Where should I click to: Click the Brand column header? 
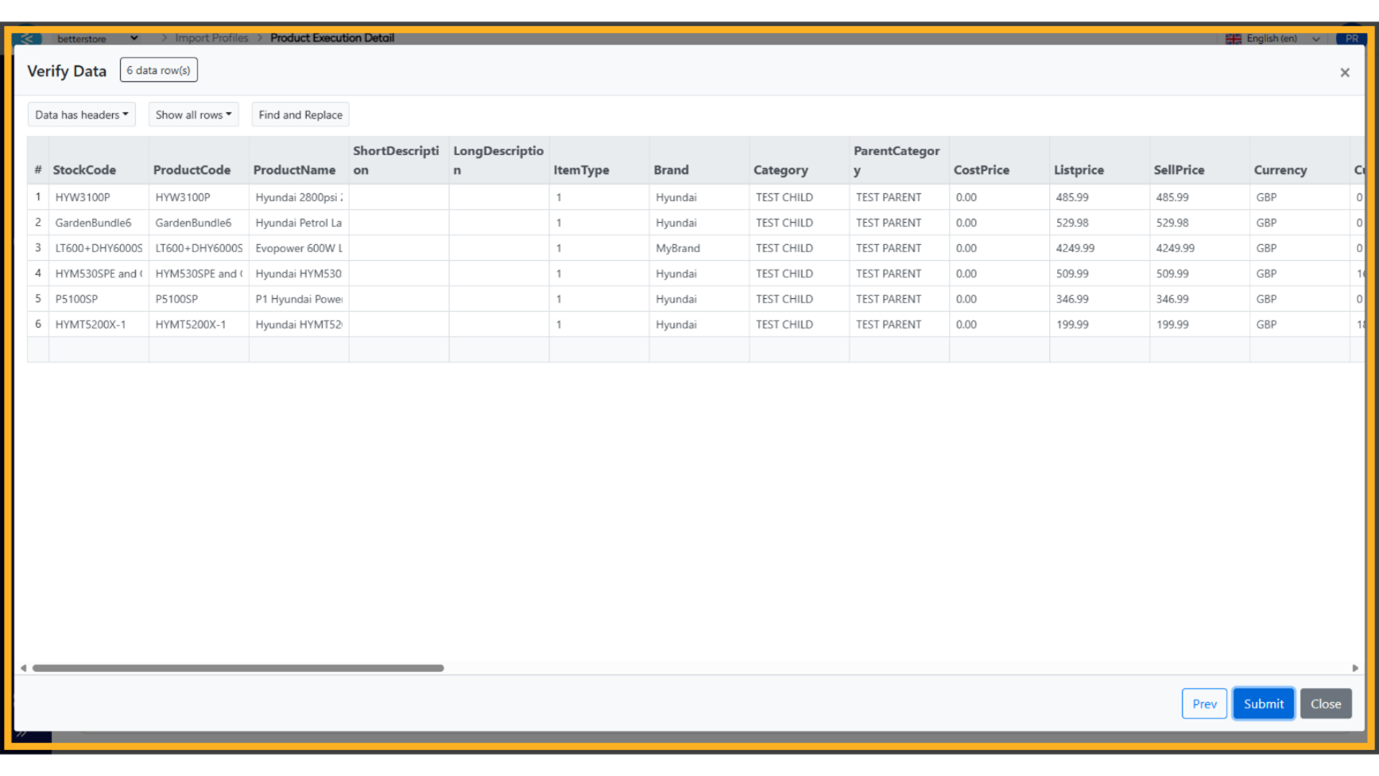pos(671,170)
